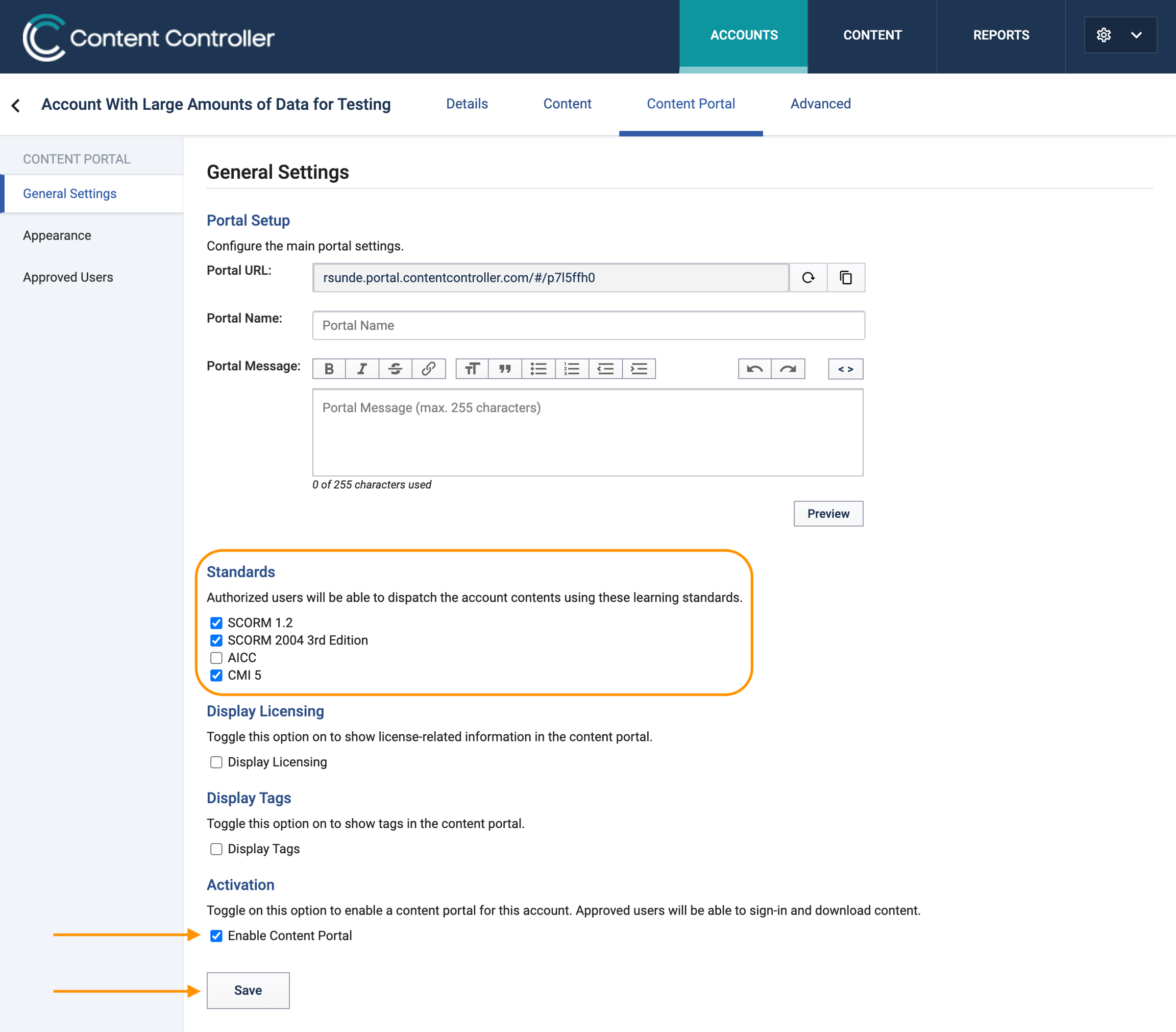The image size is (1176, 1032).
Task: Click the Activation section heading
Action: coord(240,884)
